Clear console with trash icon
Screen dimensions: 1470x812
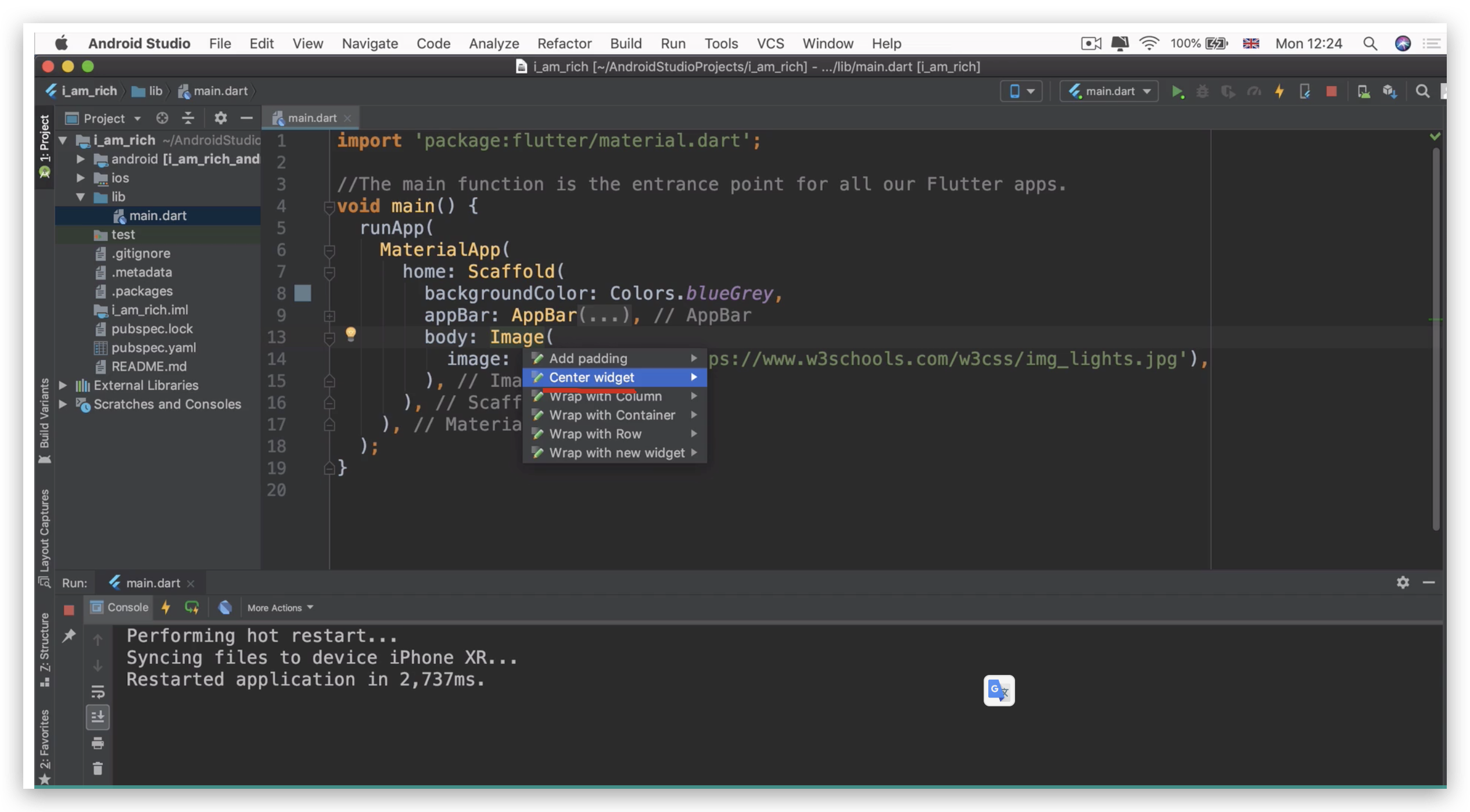[x=98, y=768]
